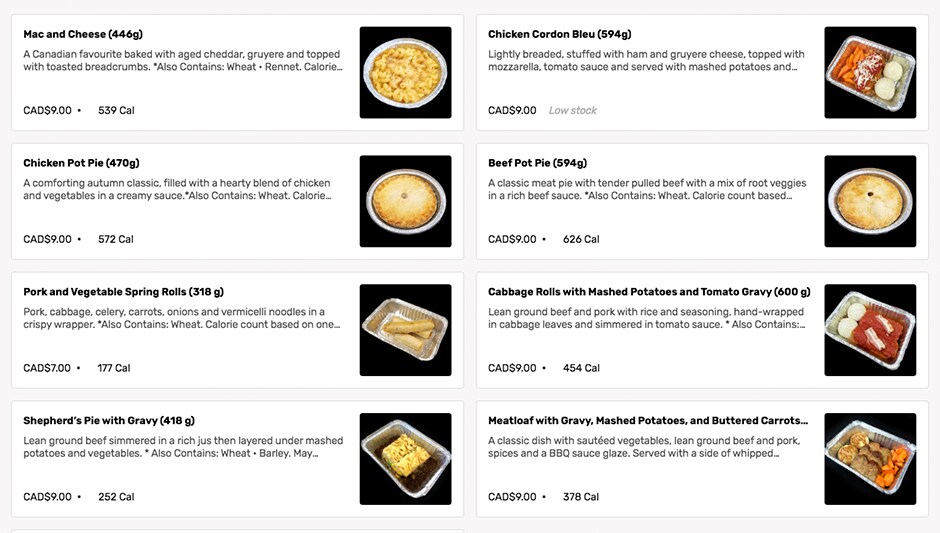Choose Pork and Vegetable Spring Rolls title

(123, 292)
